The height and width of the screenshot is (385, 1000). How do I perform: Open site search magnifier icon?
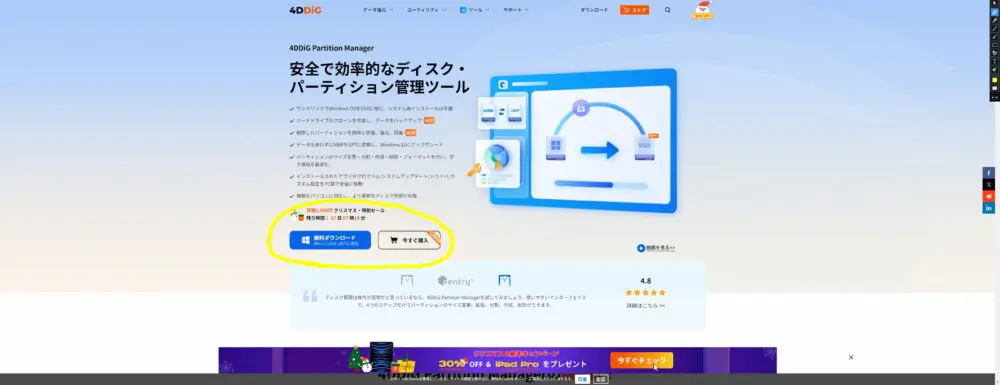pos(668,10)
